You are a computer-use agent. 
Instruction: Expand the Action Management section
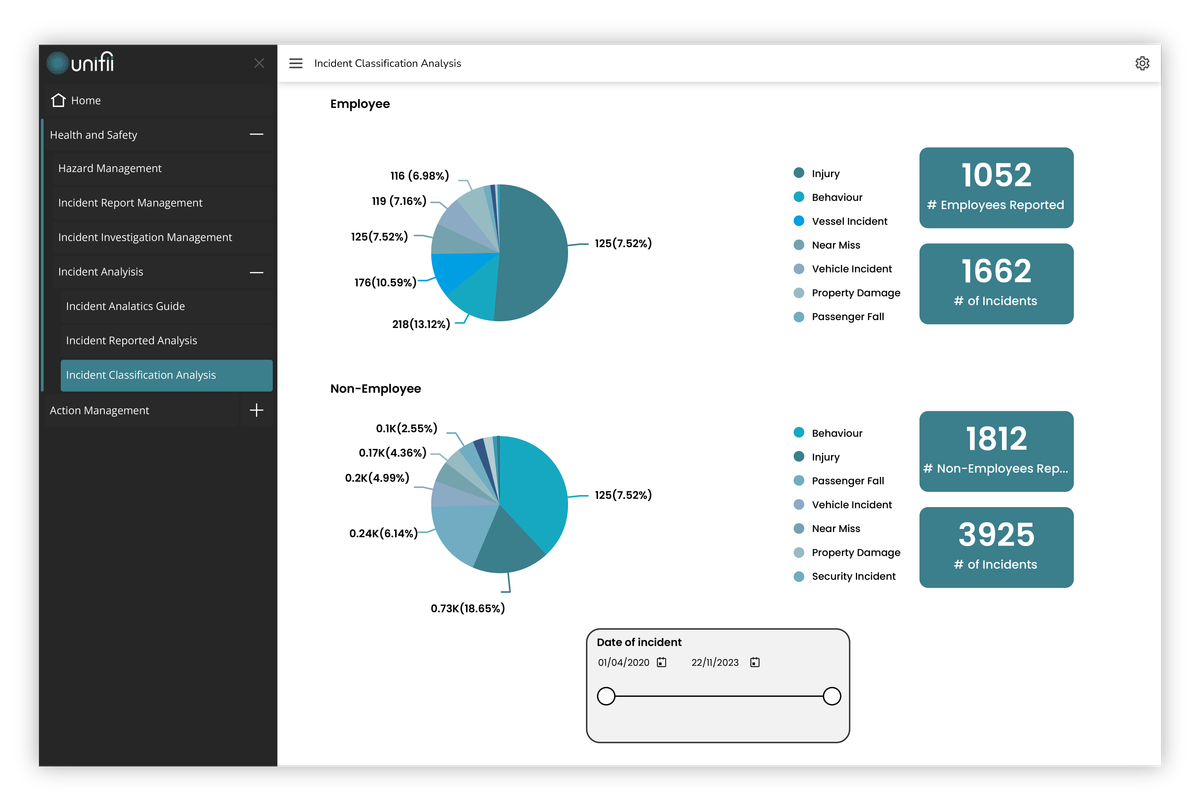coord(256,409)
